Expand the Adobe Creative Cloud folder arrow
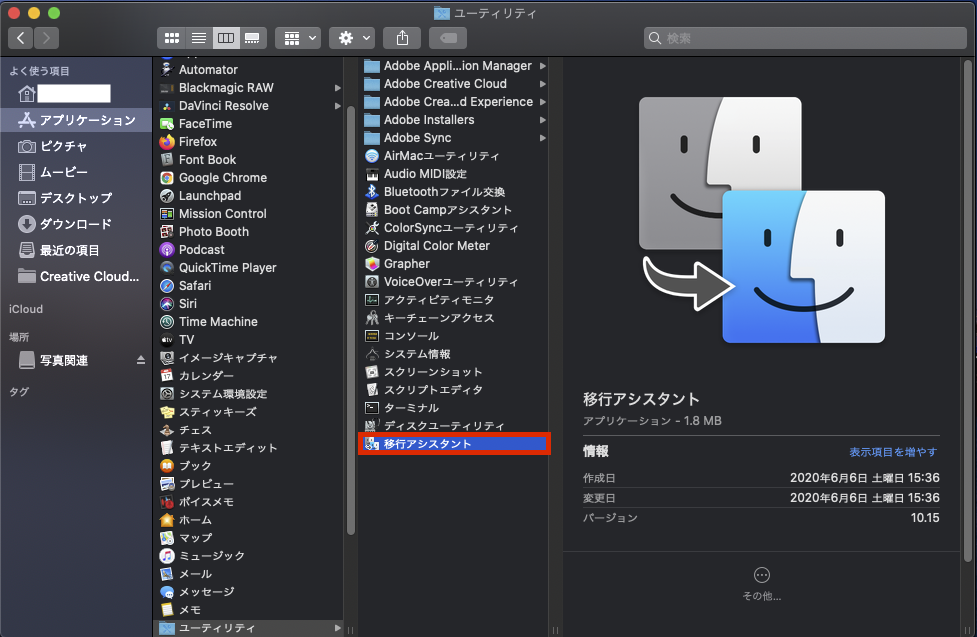This screenshot has width=977, height=637. (543, 84)
